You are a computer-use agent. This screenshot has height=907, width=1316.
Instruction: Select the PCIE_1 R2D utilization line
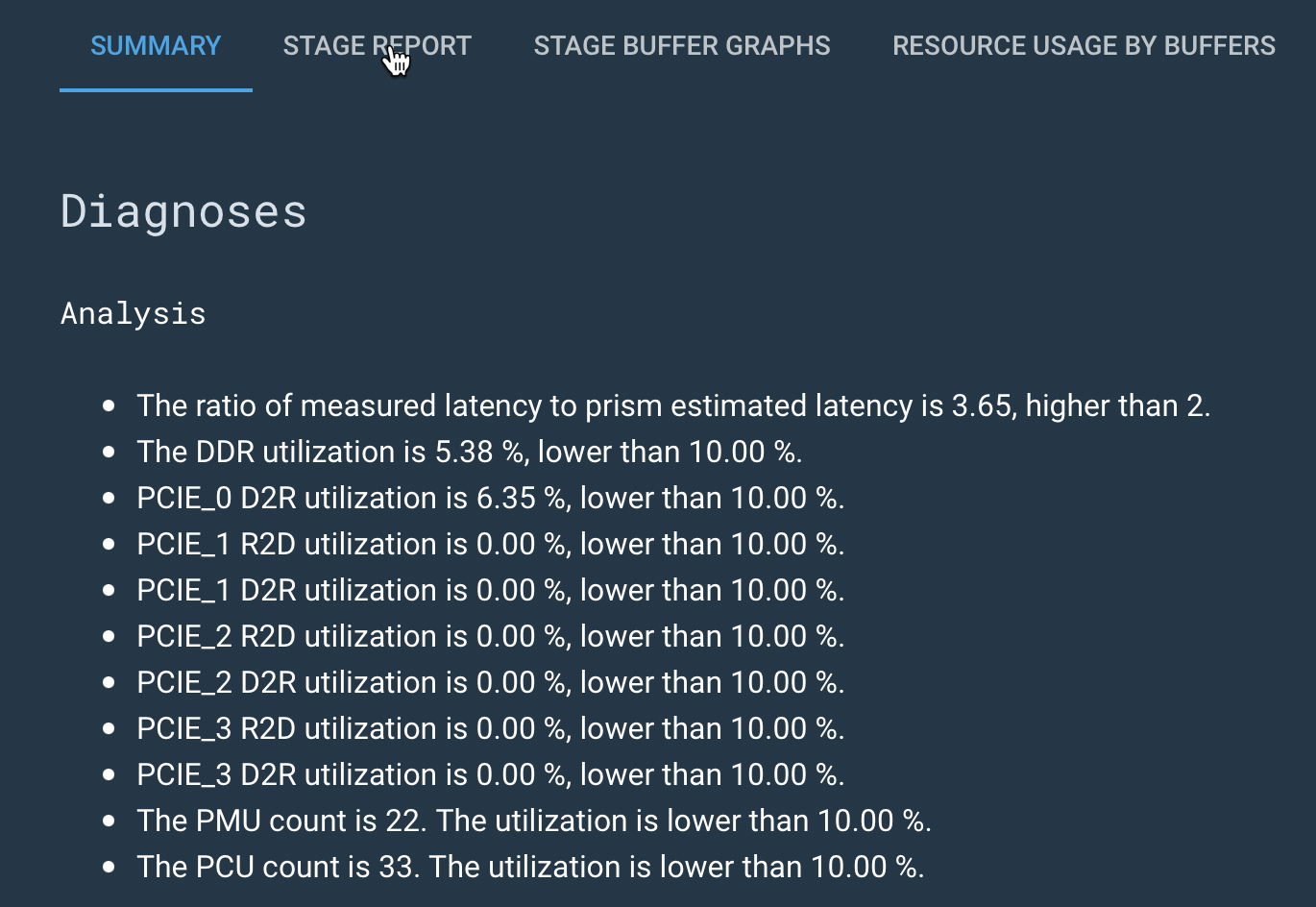[490, 545]
